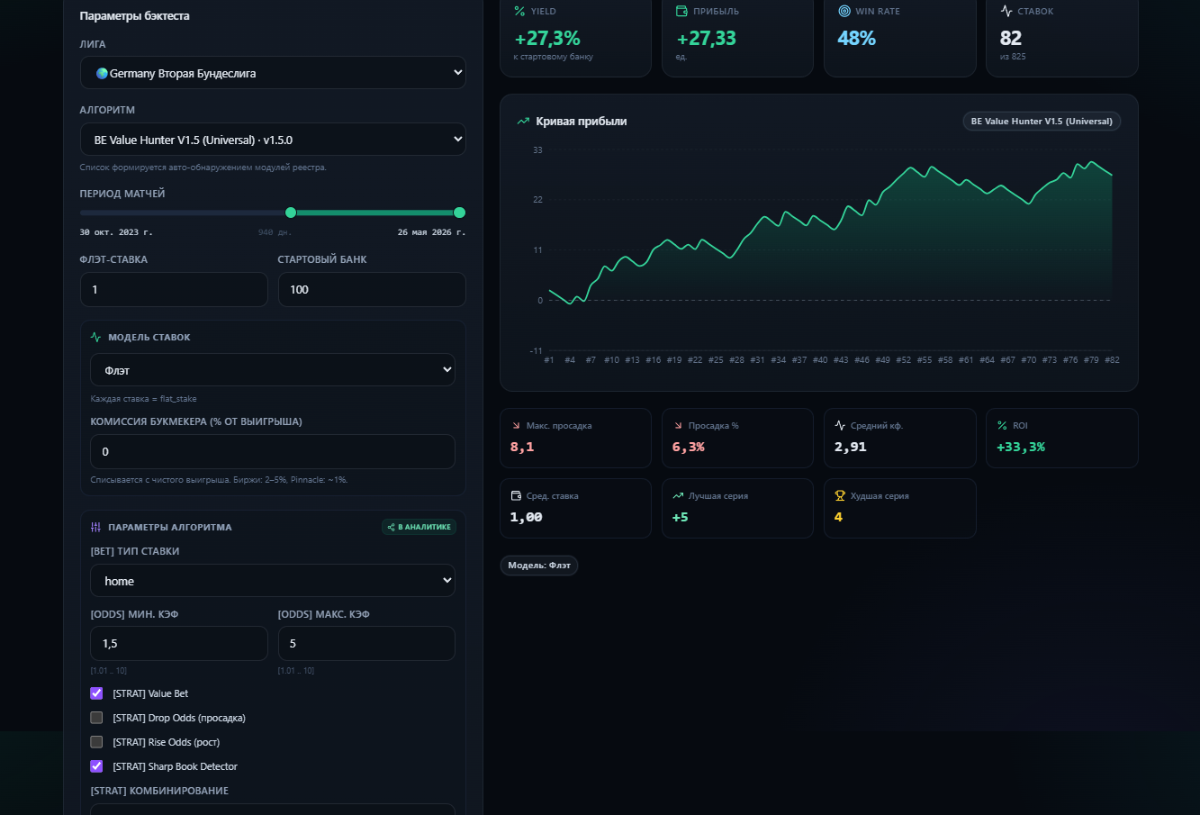Click the trophy icon beside Худшая серия

(x=840, y=495)
